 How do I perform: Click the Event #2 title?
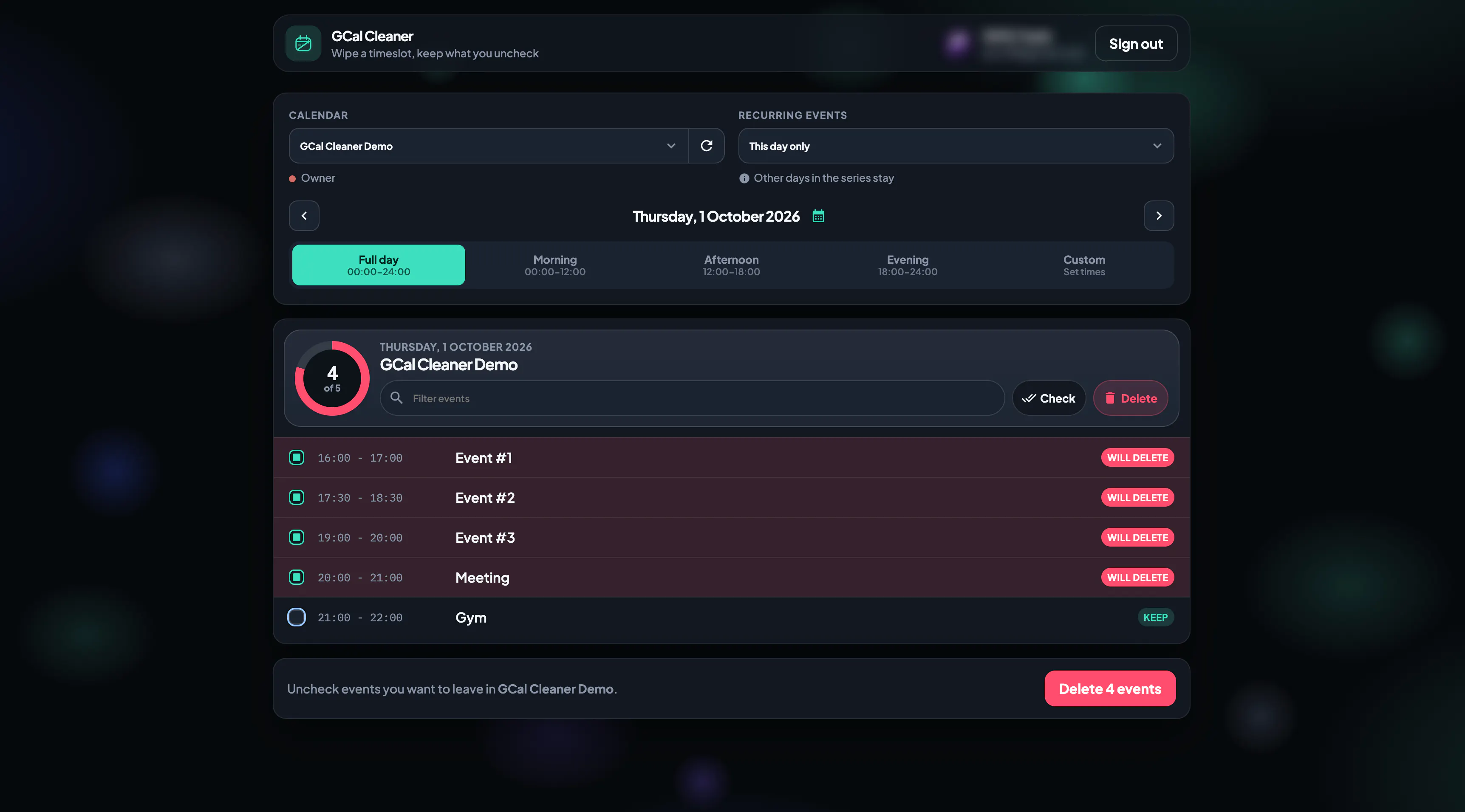click(485, 498)
